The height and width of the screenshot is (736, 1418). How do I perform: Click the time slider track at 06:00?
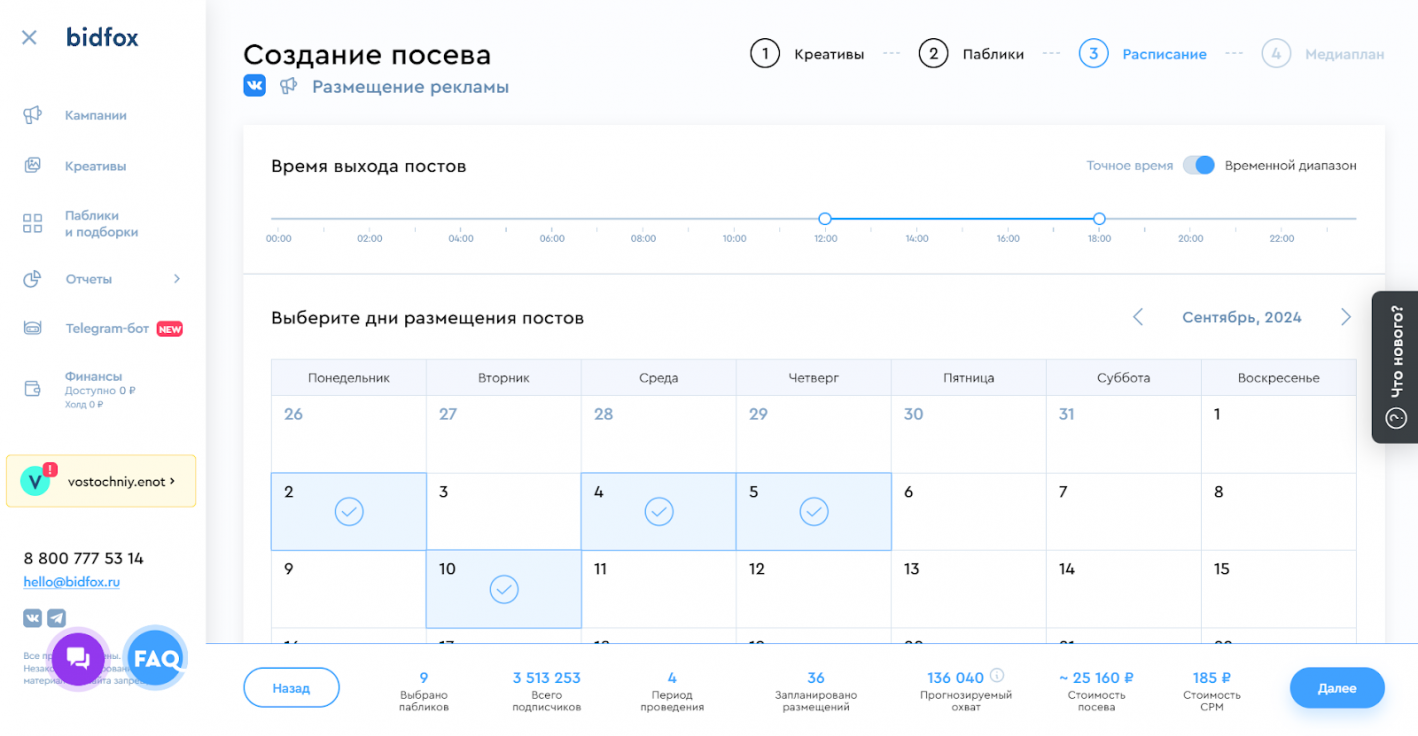552,218
